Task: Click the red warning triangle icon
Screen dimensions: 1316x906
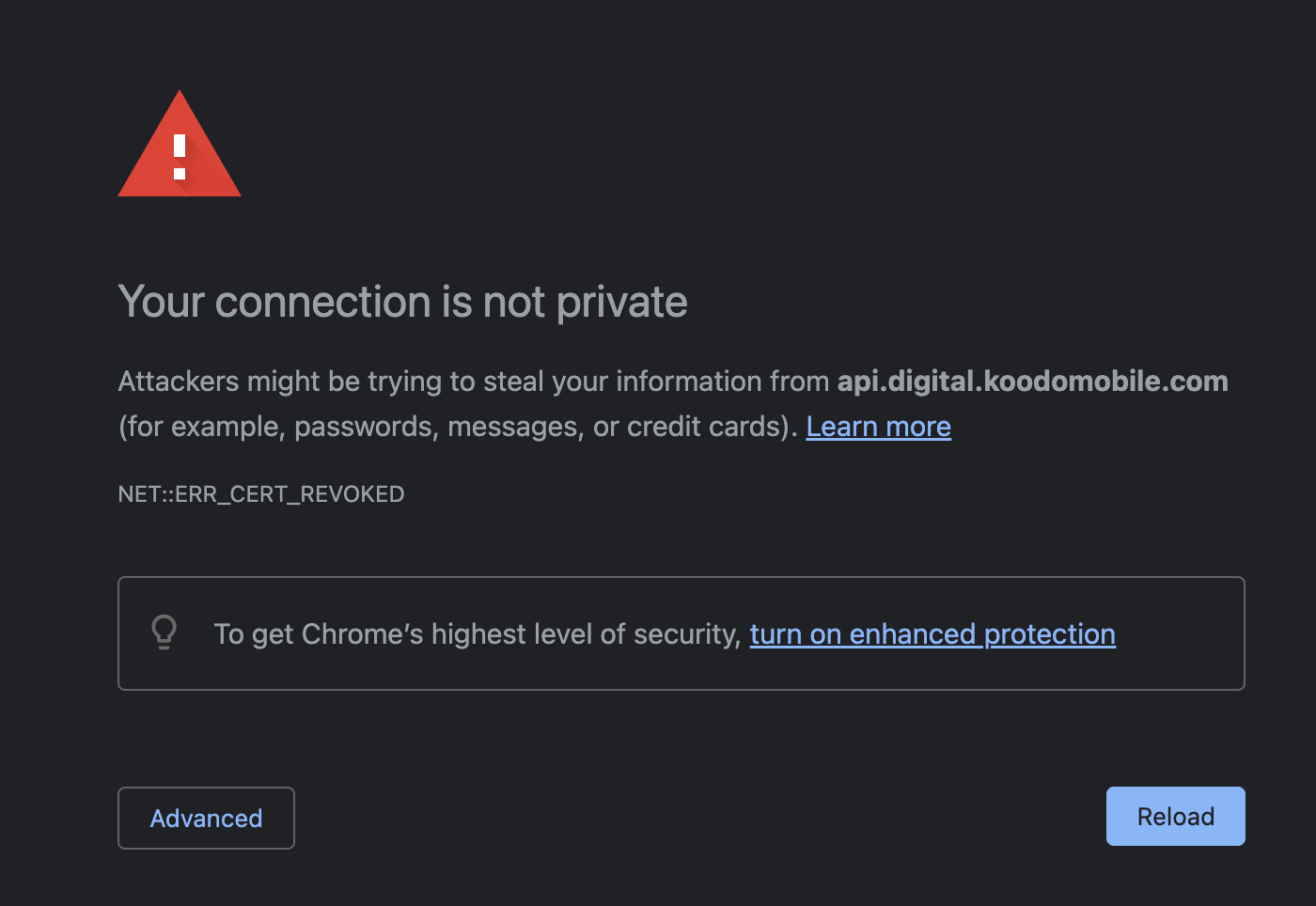Action: click(180, 144)
